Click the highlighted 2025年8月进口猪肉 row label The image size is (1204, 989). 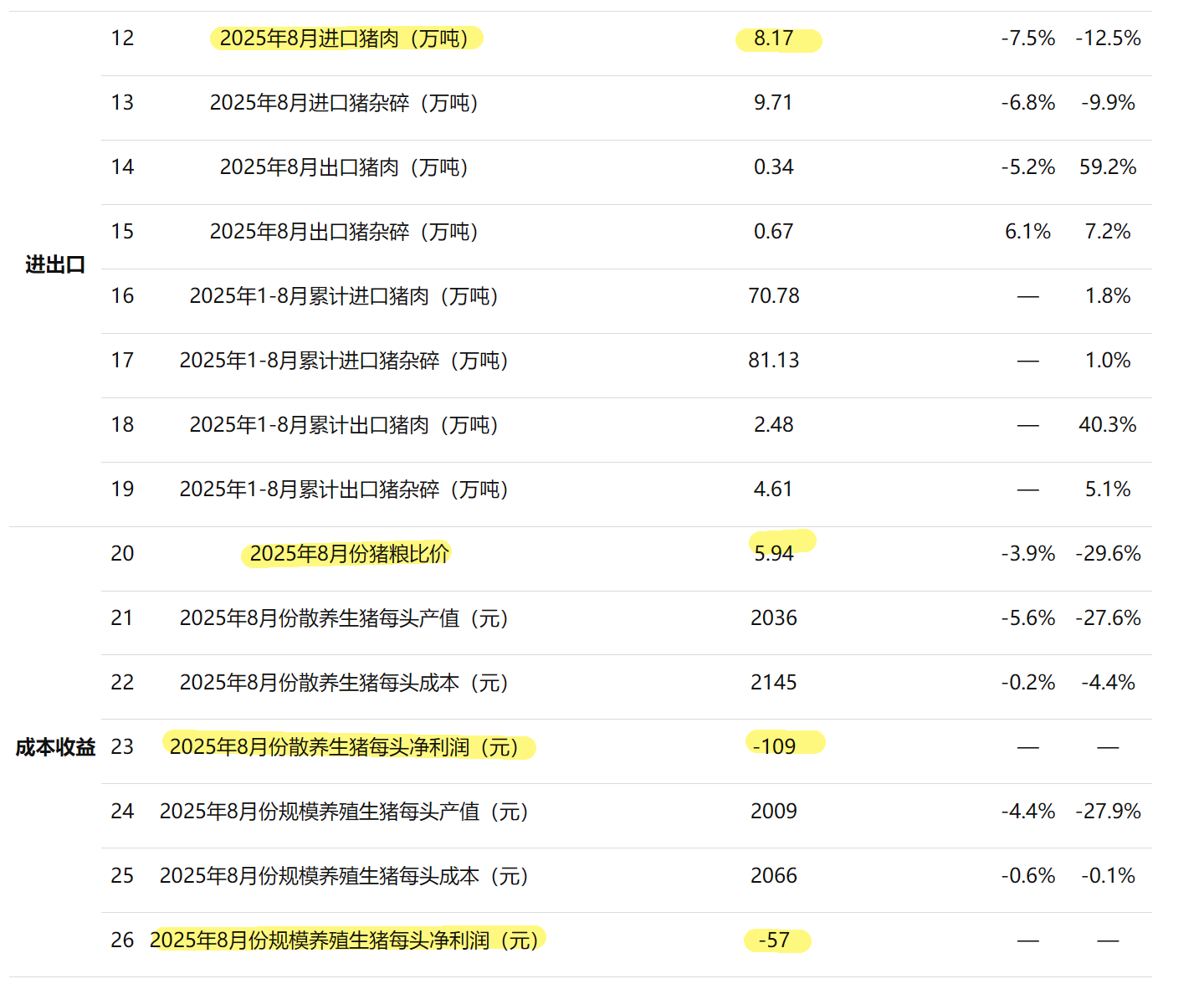[x=344, y=38]
